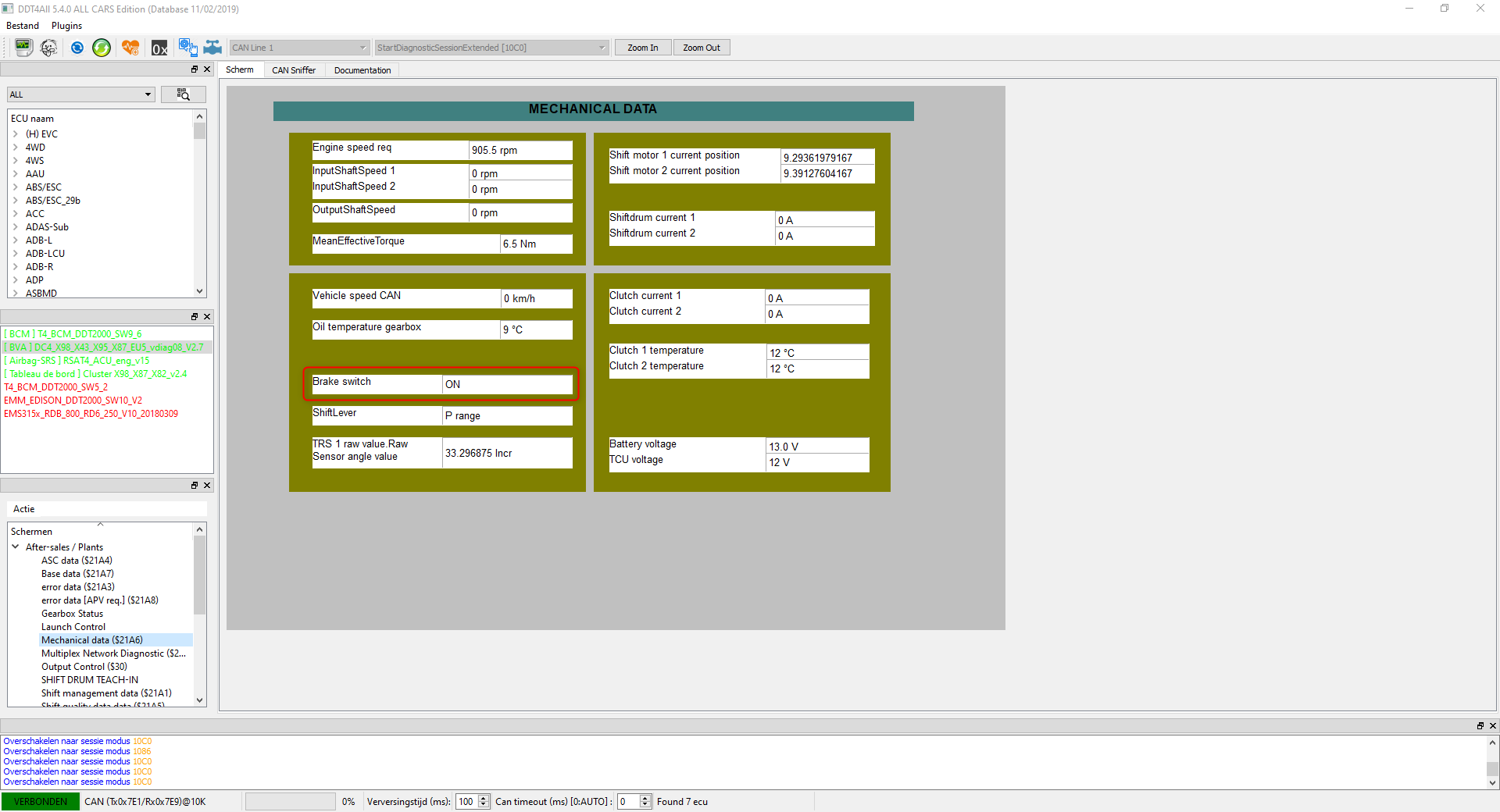
Task: Collapse the After-sales / Plants node
Action: point(16,547)
